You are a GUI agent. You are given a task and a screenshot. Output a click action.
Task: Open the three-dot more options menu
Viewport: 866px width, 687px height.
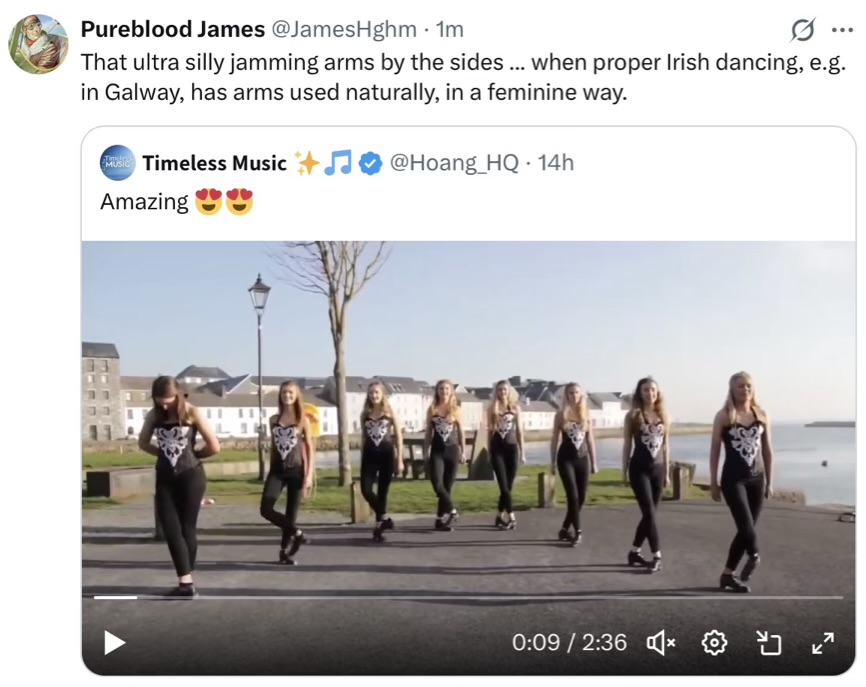click(x=840, y=29)
